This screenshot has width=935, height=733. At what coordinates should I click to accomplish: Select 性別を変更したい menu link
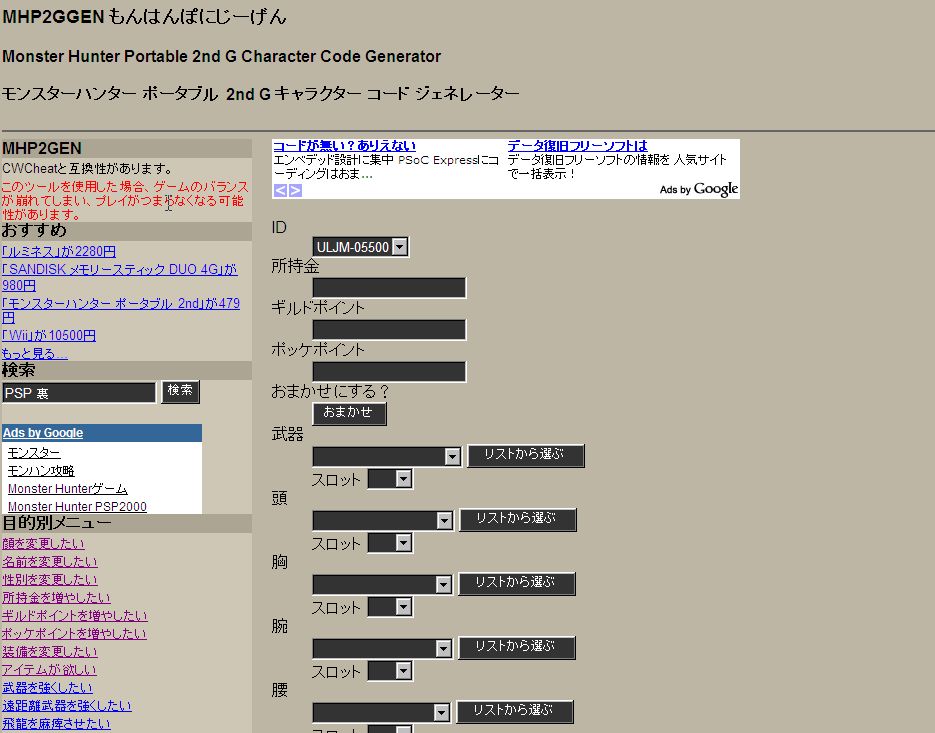click(x=49, y=580)
